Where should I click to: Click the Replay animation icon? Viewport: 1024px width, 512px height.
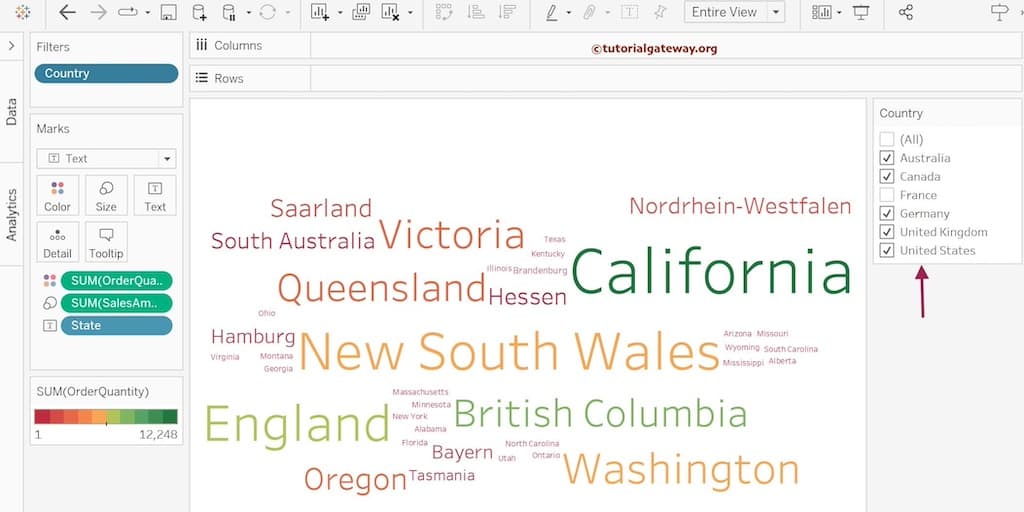(x=127, y=12)
